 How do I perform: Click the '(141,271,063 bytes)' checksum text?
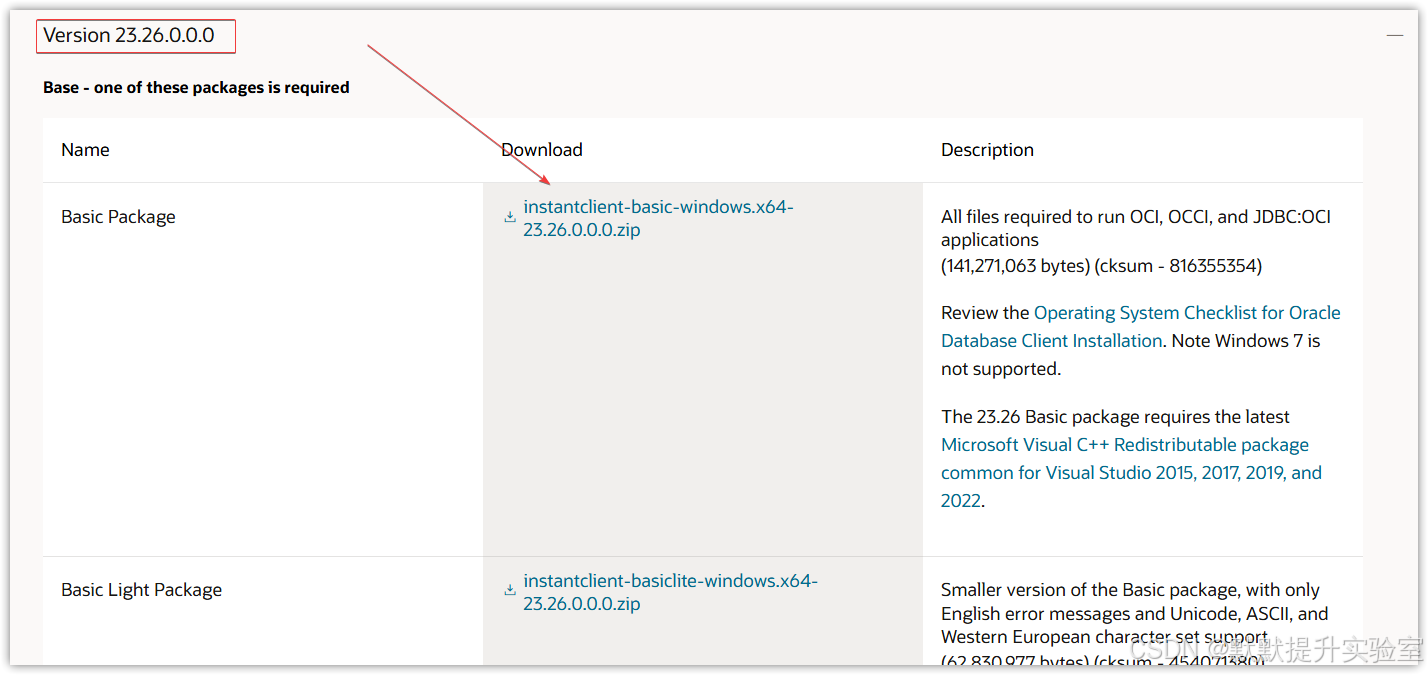point(1101,266)
